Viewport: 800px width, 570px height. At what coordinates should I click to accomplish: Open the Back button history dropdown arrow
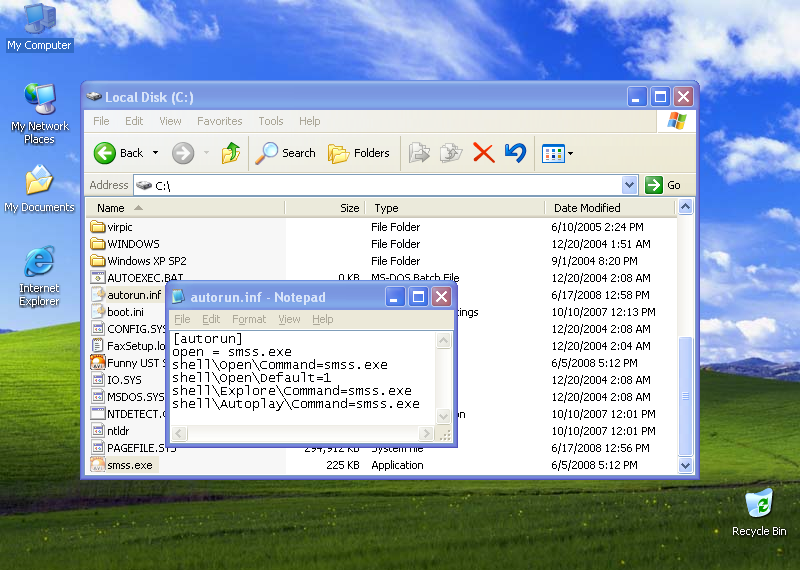[x=155, y=153]
